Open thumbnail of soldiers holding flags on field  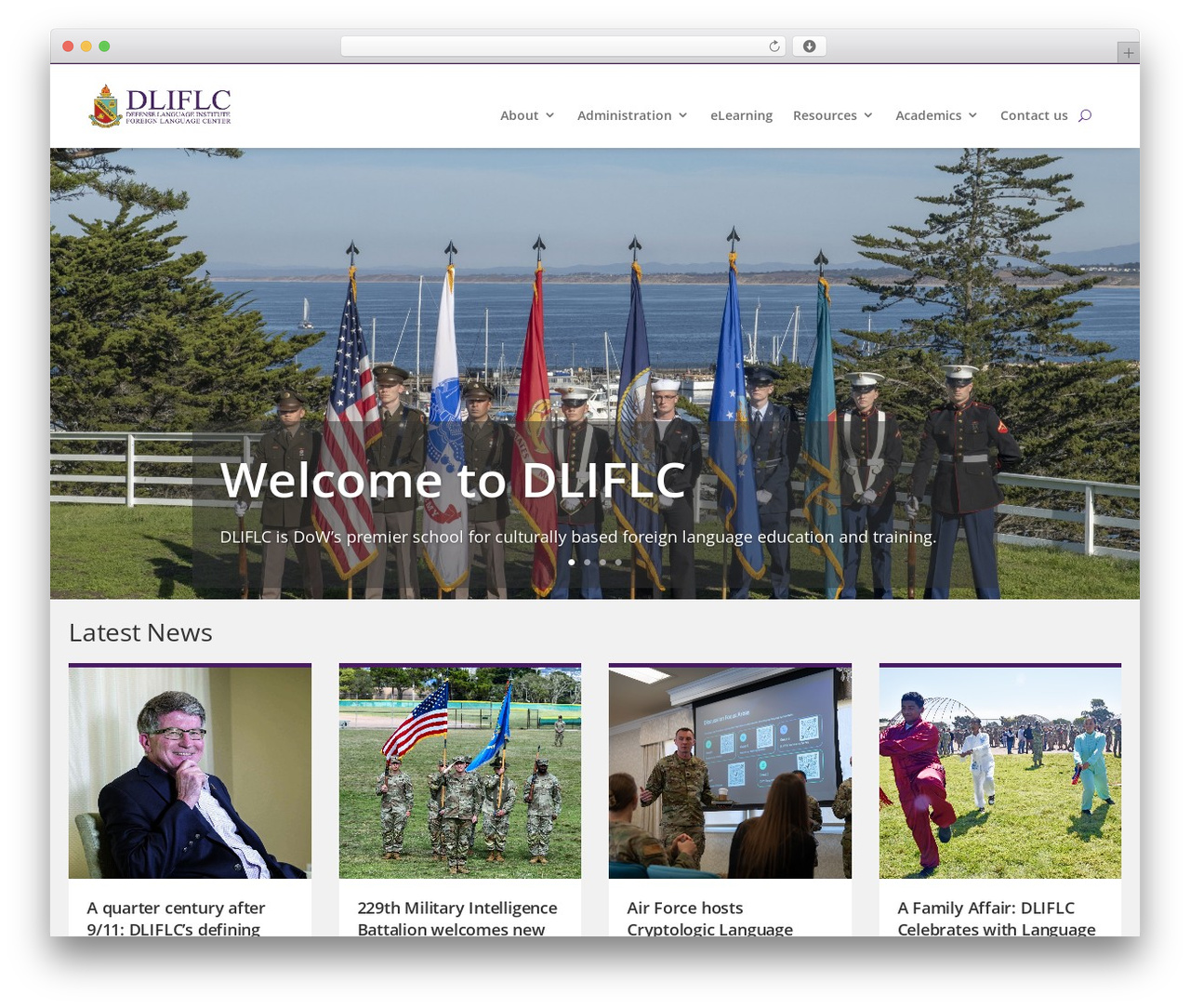(460, 773)
